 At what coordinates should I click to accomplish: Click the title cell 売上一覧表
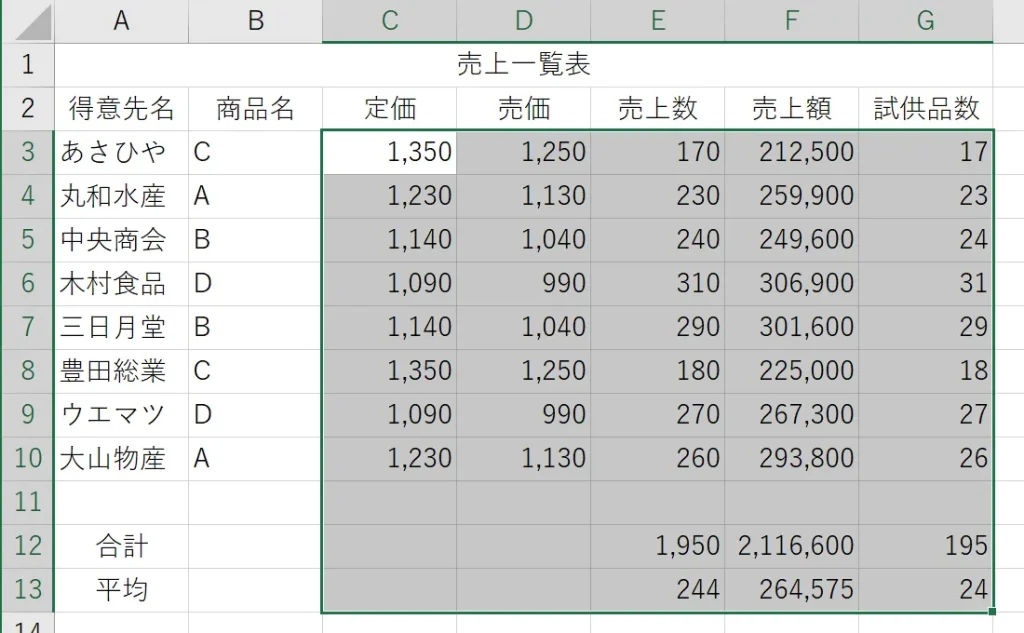[x=524, y=65]
